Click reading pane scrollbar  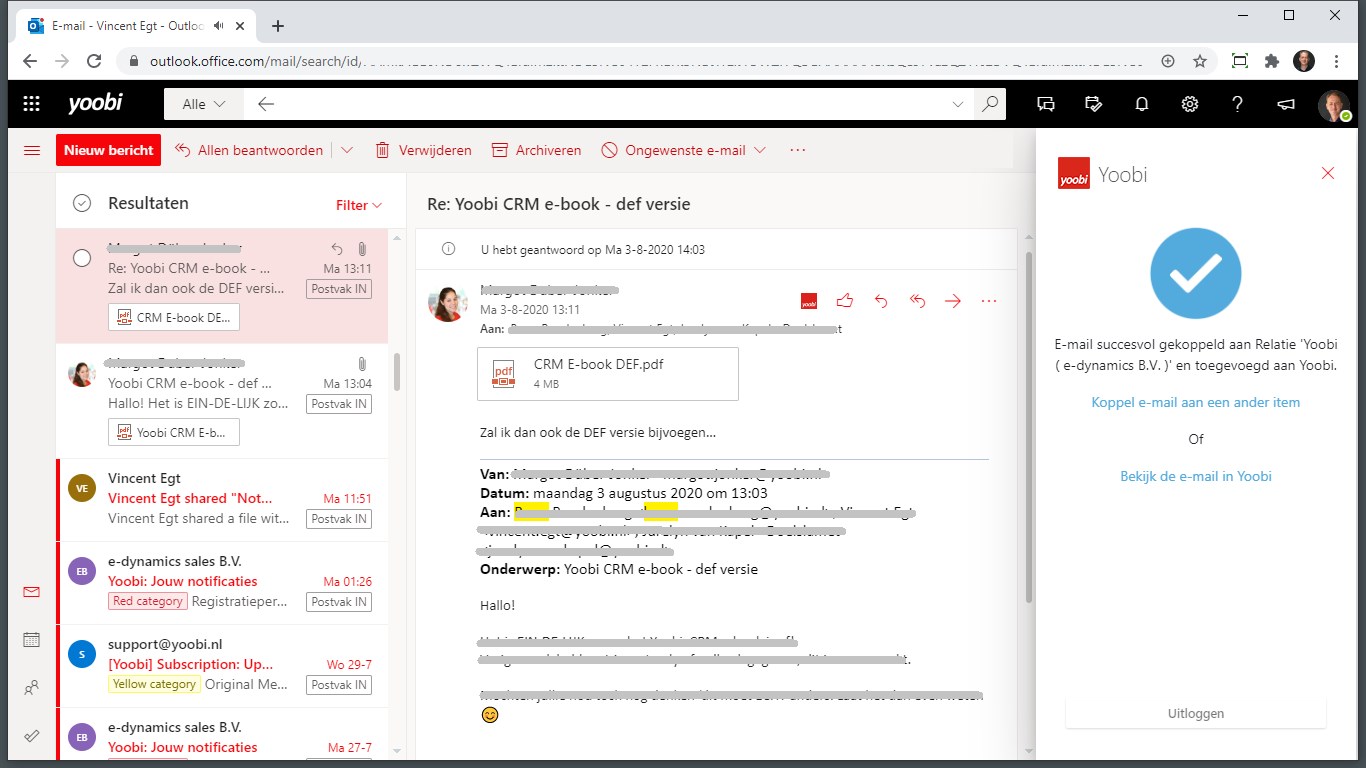point(1029,428)
